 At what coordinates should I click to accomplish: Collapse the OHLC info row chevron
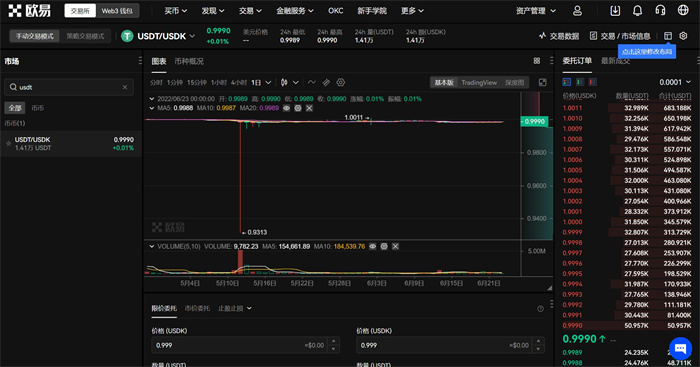(x=152, y=99)
